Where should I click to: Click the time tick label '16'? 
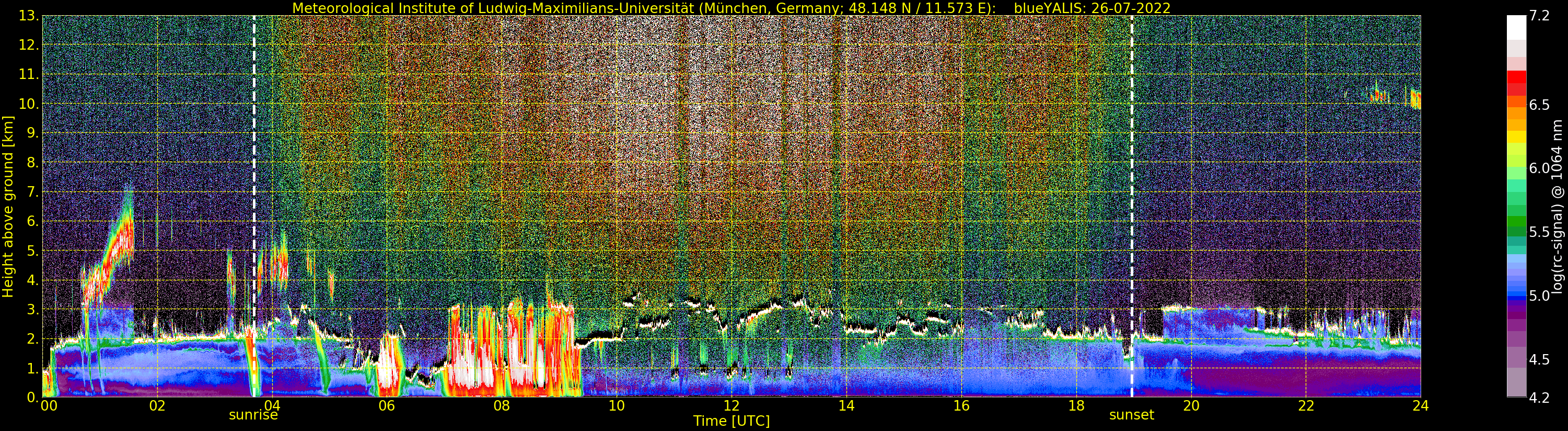[961, 405]
